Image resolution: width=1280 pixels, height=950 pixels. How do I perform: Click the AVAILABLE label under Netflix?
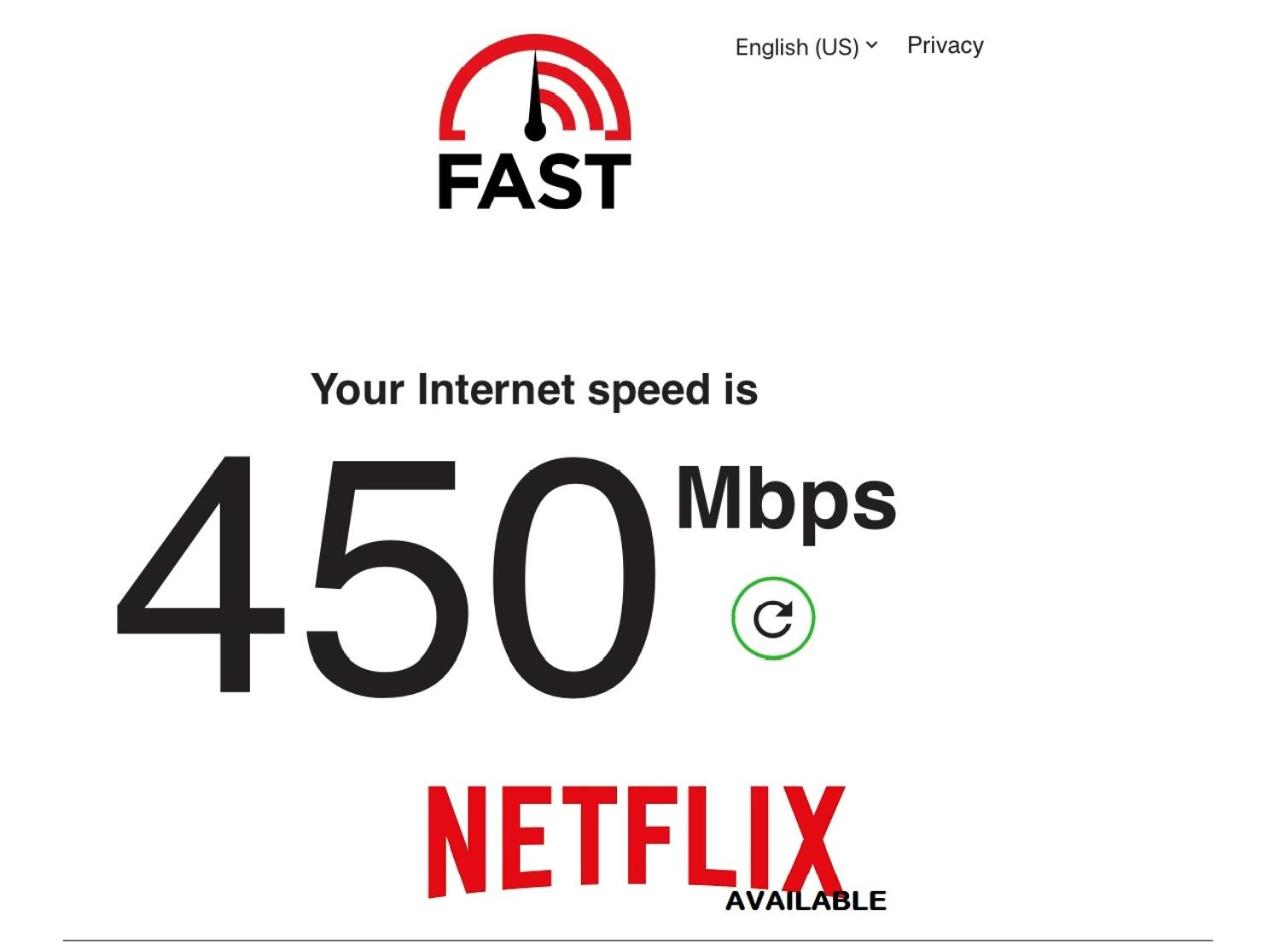click(x=805, y=901)
